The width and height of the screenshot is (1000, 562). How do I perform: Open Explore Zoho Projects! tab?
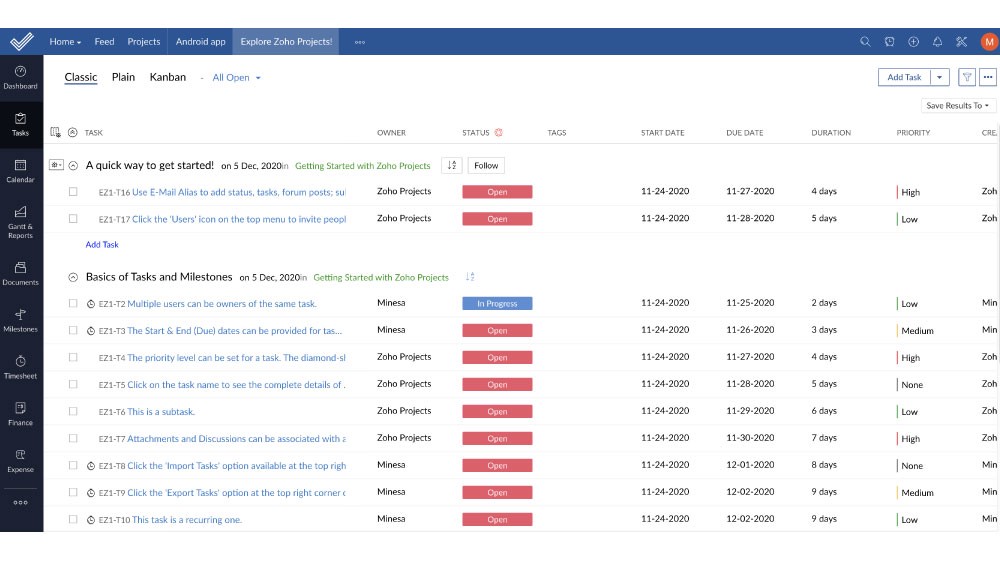click(286, 41)
